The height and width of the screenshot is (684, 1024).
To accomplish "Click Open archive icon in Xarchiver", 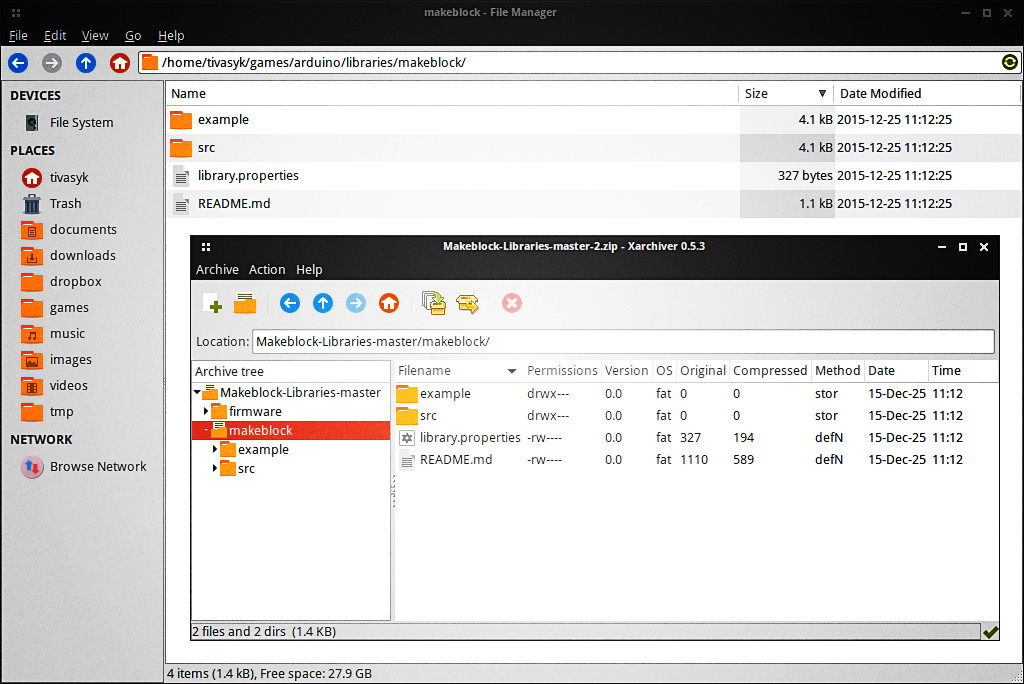I will pos(245,303).
